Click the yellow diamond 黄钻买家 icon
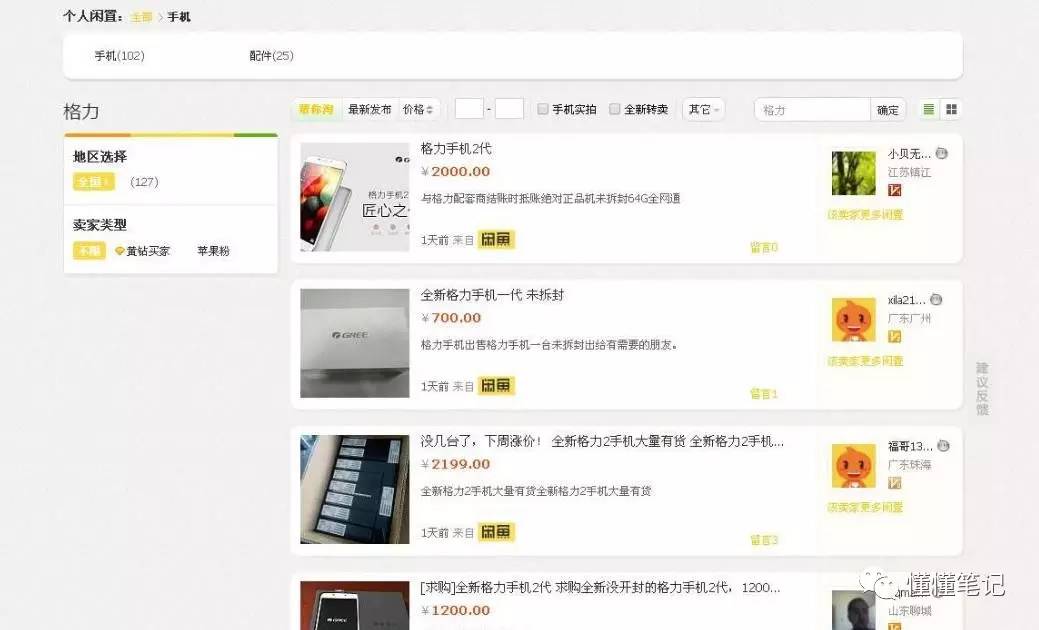 tap(120, 251)
